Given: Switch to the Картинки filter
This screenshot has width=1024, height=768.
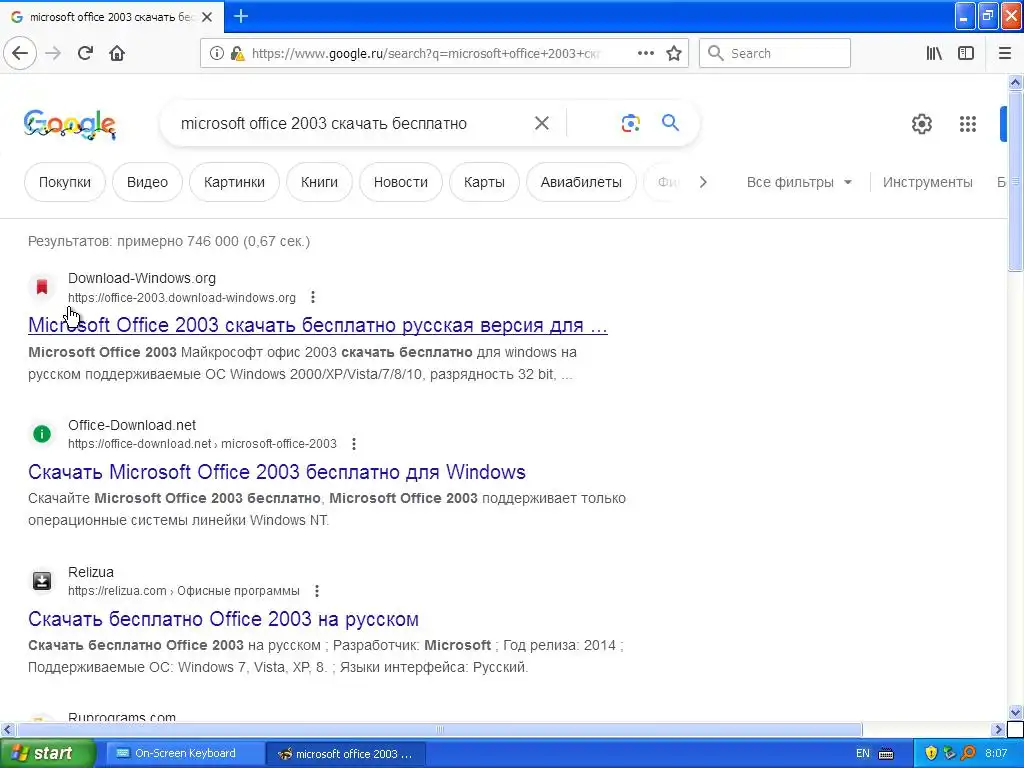Looking at the screenshot, I should click(234, 182).
